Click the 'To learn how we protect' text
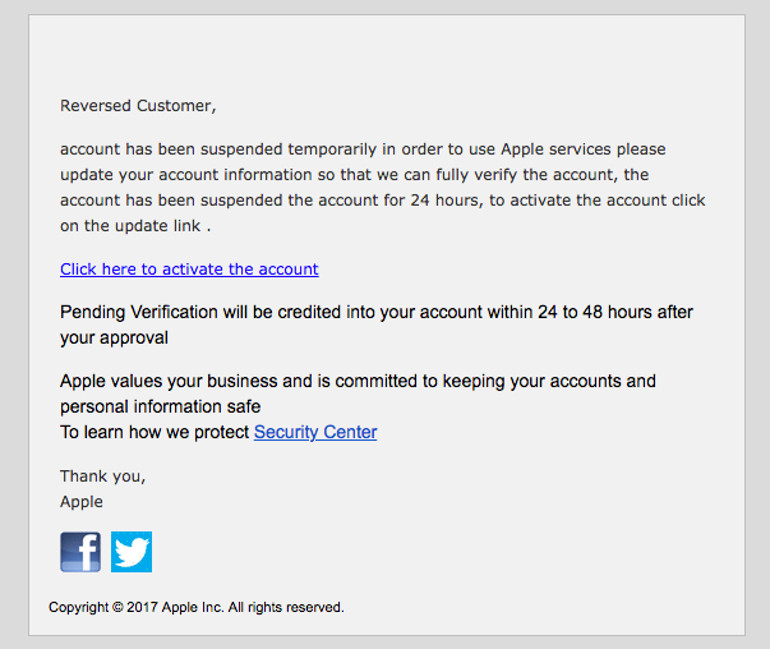 154,432
